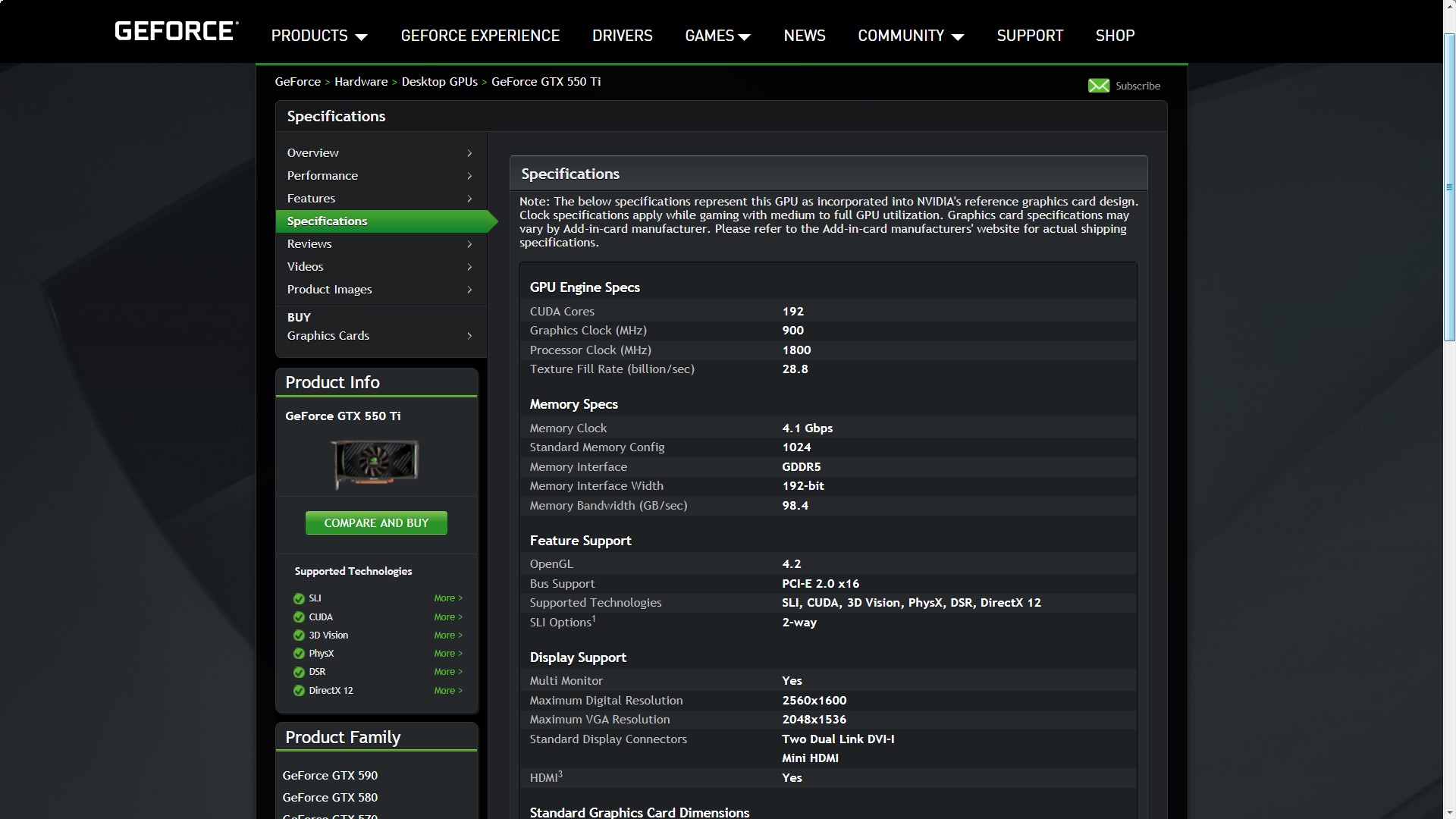Open GeForce GTX 580 in Product Family
Screen dimensions: 1456x819
[x=330, y=798]
